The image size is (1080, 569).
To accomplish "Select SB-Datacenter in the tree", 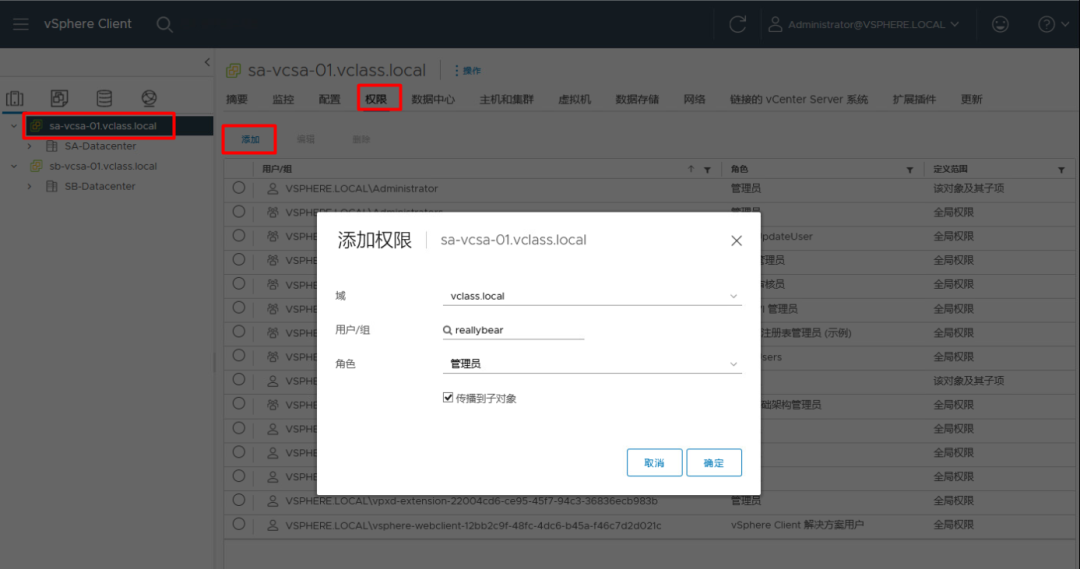I will click(x=100, y=186).
